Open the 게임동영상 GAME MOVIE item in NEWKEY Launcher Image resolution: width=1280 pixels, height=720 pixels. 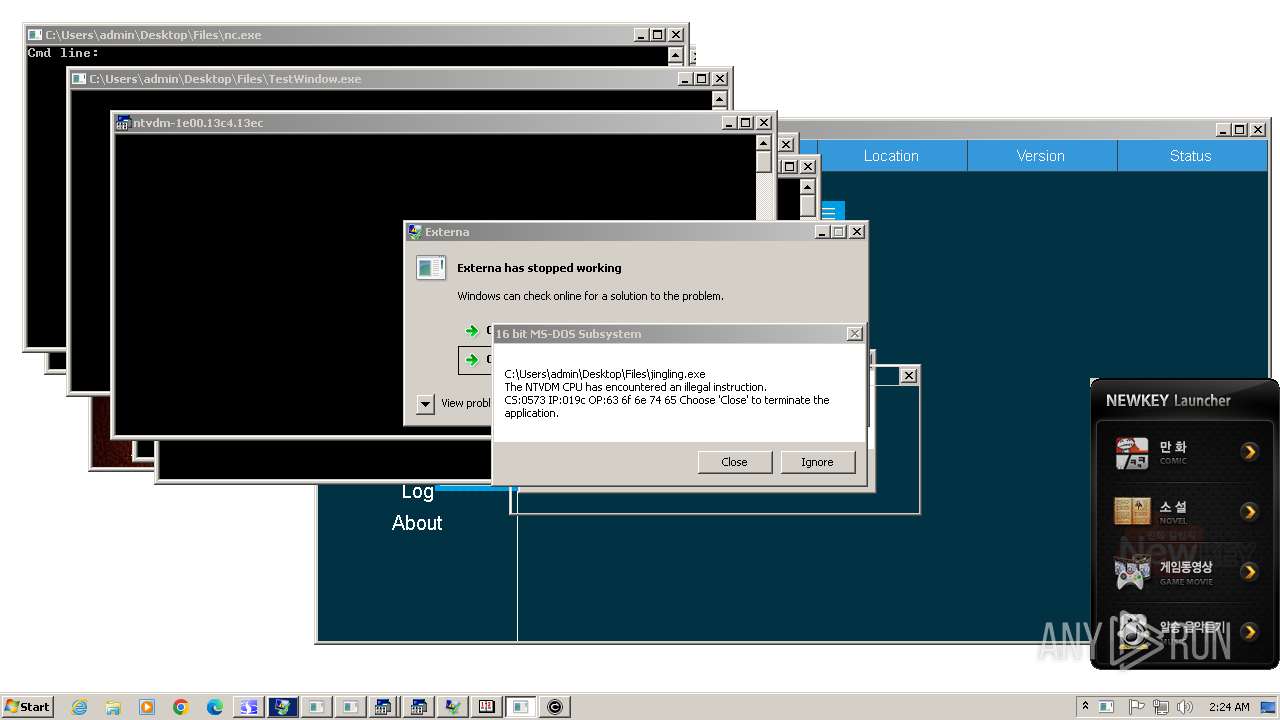[1185, 572]
